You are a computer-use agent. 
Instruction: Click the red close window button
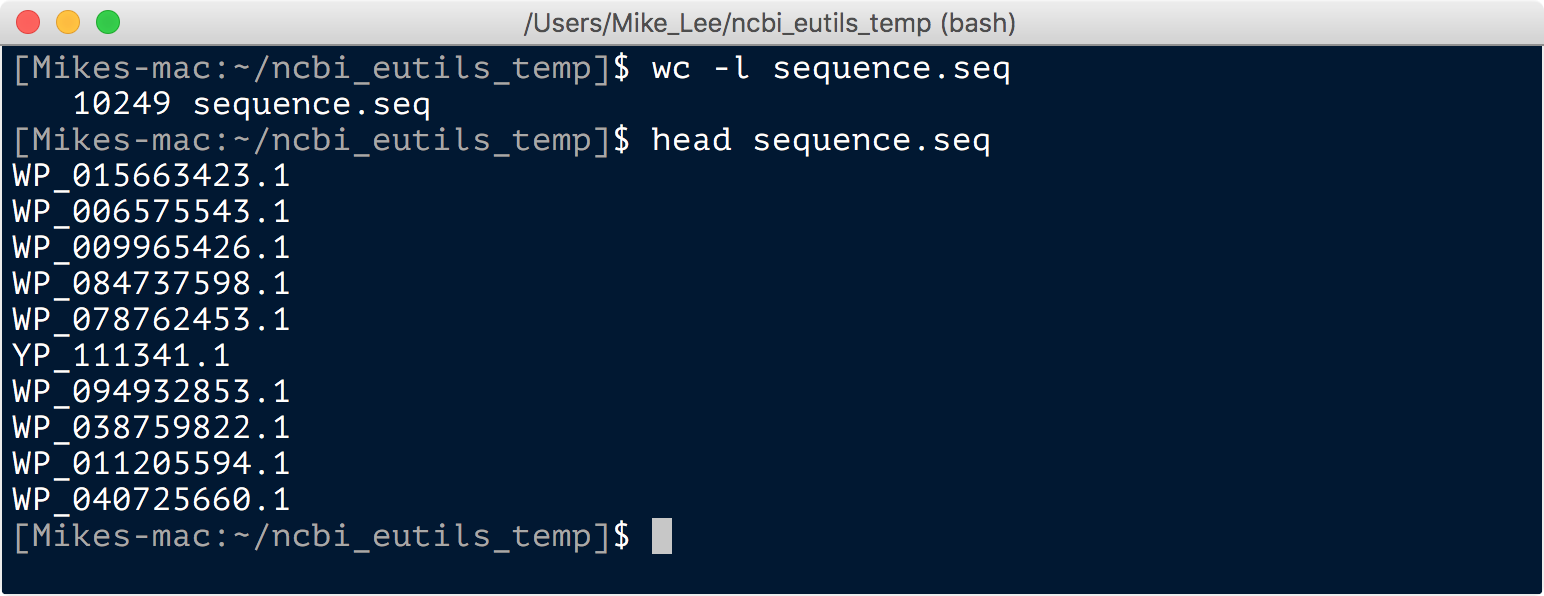(28, 21)
